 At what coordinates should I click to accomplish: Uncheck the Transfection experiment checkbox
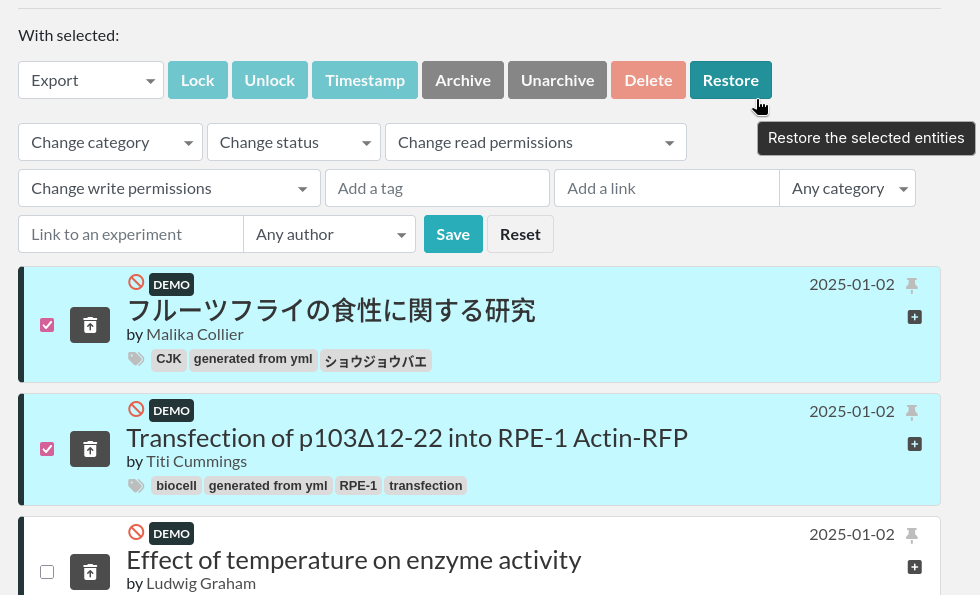tap(47, 449)
